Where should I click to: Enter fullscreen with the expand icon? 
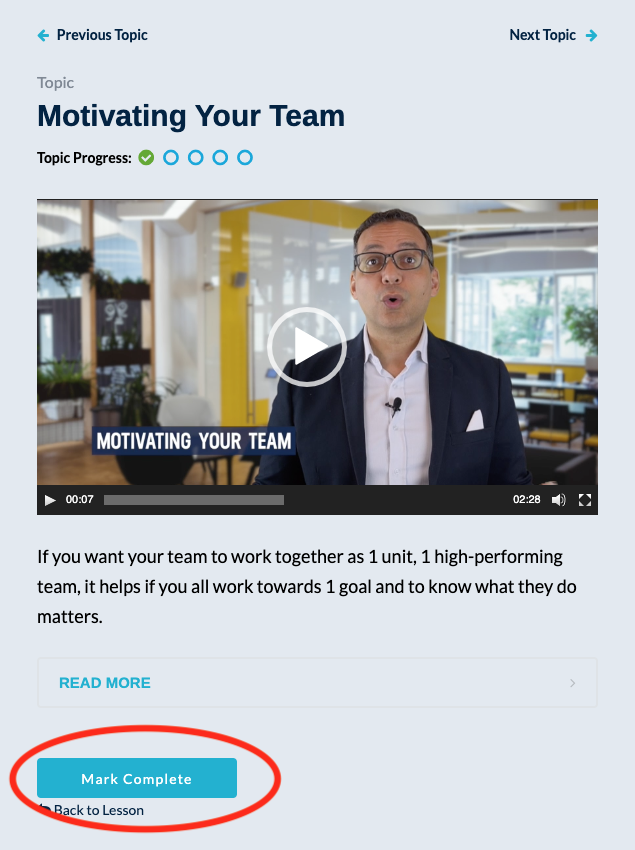click(x=585, y=500)
